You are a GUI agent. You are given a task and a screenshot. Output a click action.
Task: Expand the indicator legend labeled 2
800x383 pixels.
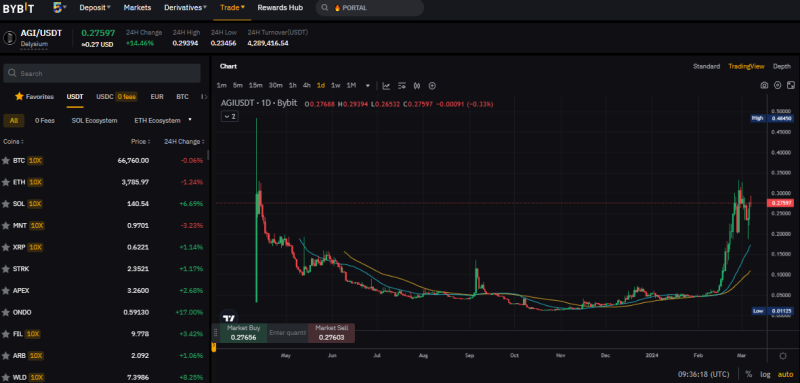(x=230, y=117)
